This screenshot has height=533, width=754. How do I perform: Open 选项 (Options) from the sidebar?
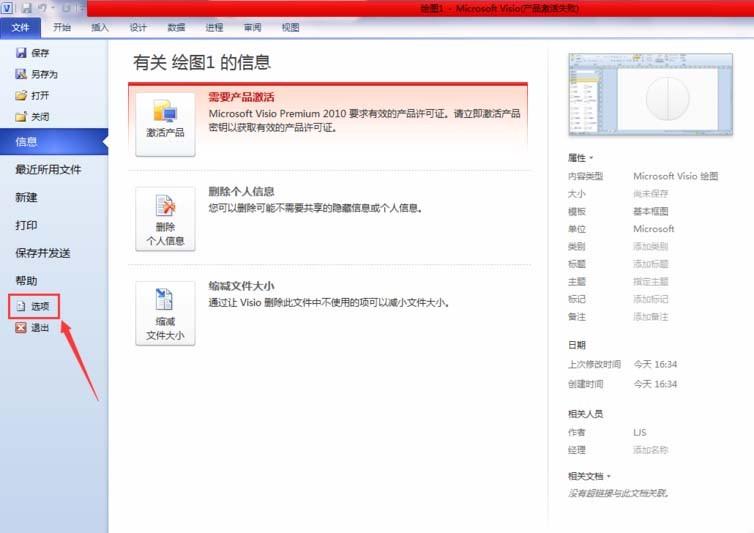pyautogui.click(x=34, y=306)
